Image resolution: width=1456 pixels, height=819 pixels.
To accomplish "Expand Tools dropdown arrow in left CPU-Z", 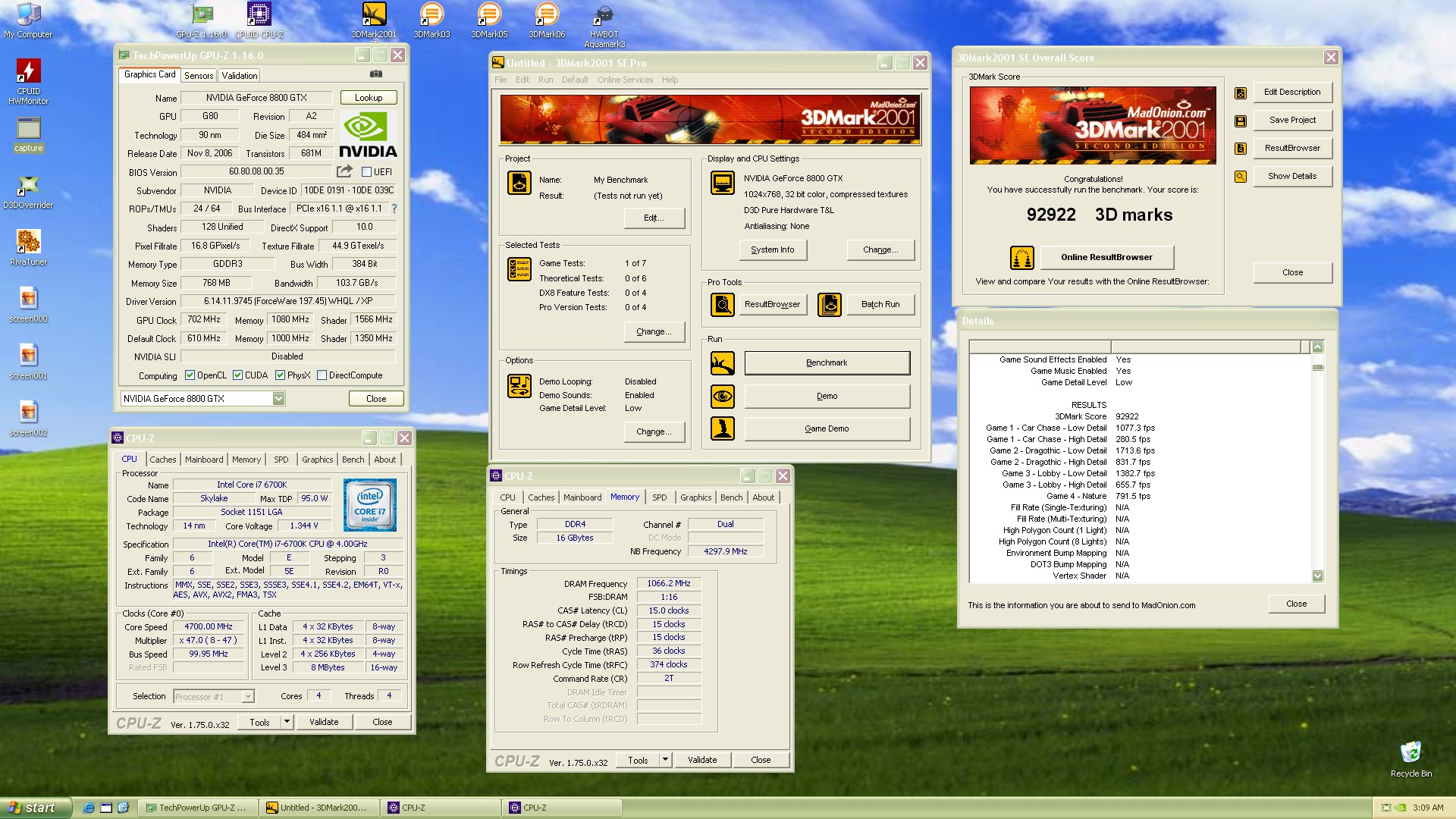I will (287, 722).
